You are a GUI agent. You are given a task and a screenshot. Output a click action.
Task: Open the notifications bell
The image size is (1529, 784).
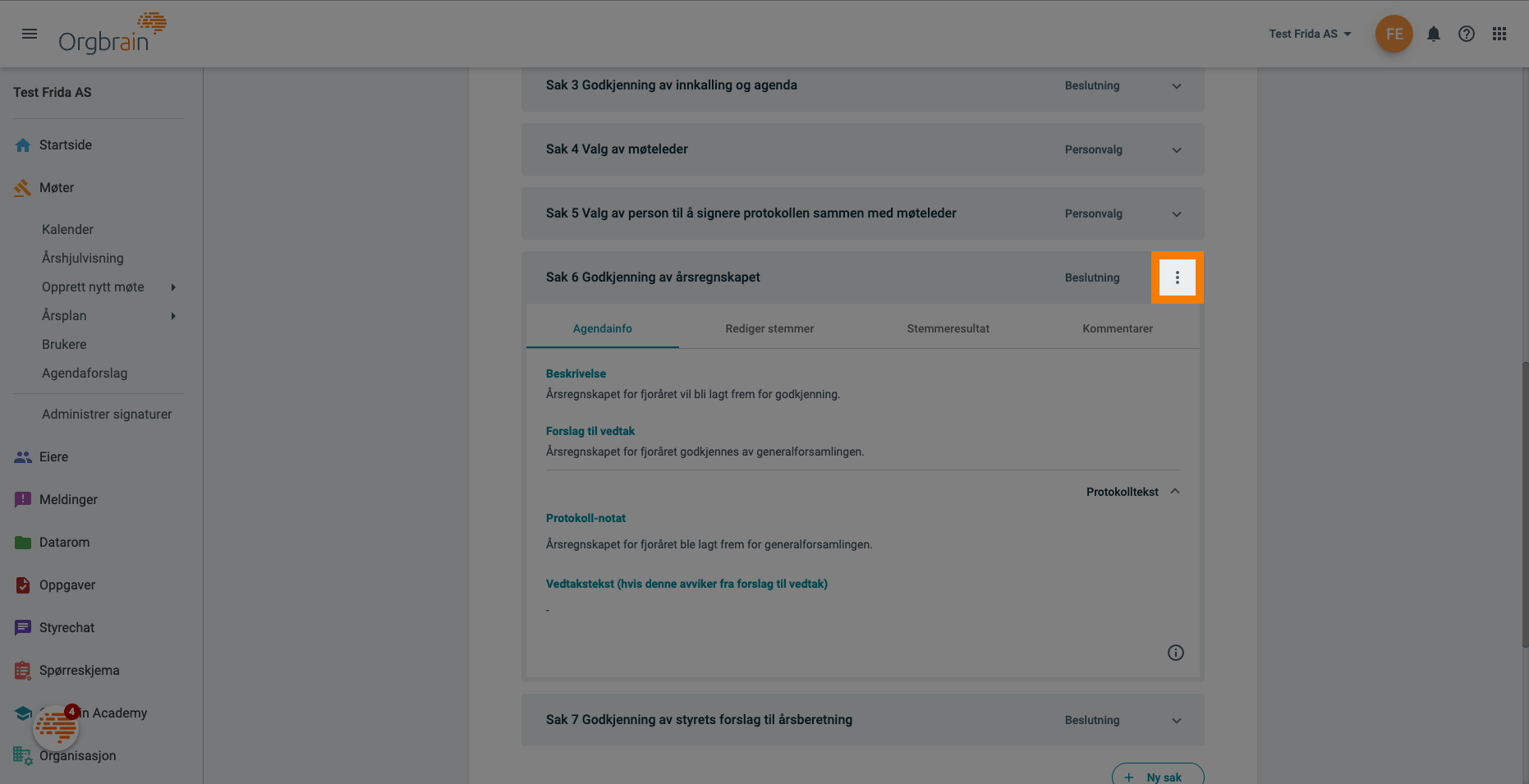1433,34
